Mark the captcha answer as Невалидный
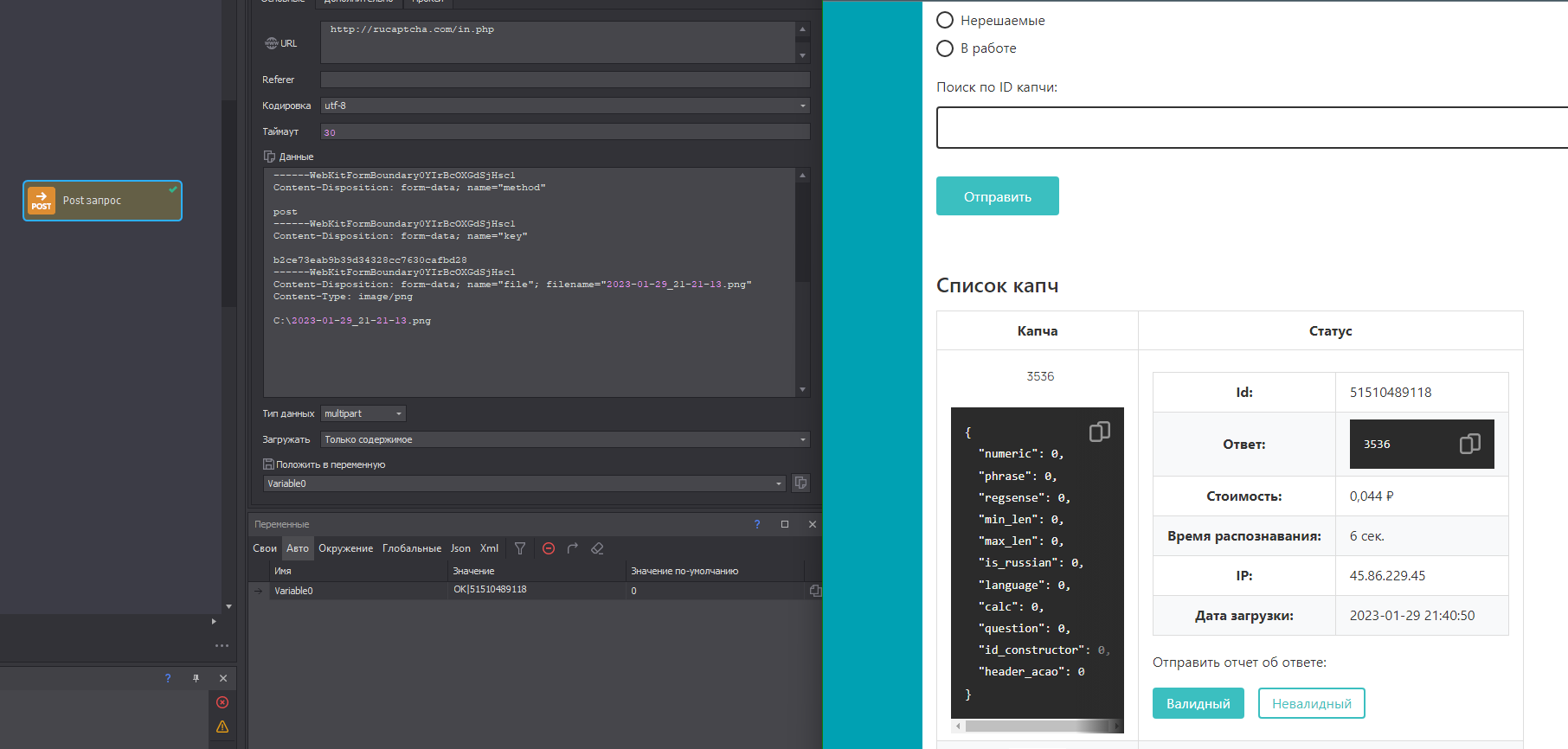 pyautogui.click(x=1312, y=703)
